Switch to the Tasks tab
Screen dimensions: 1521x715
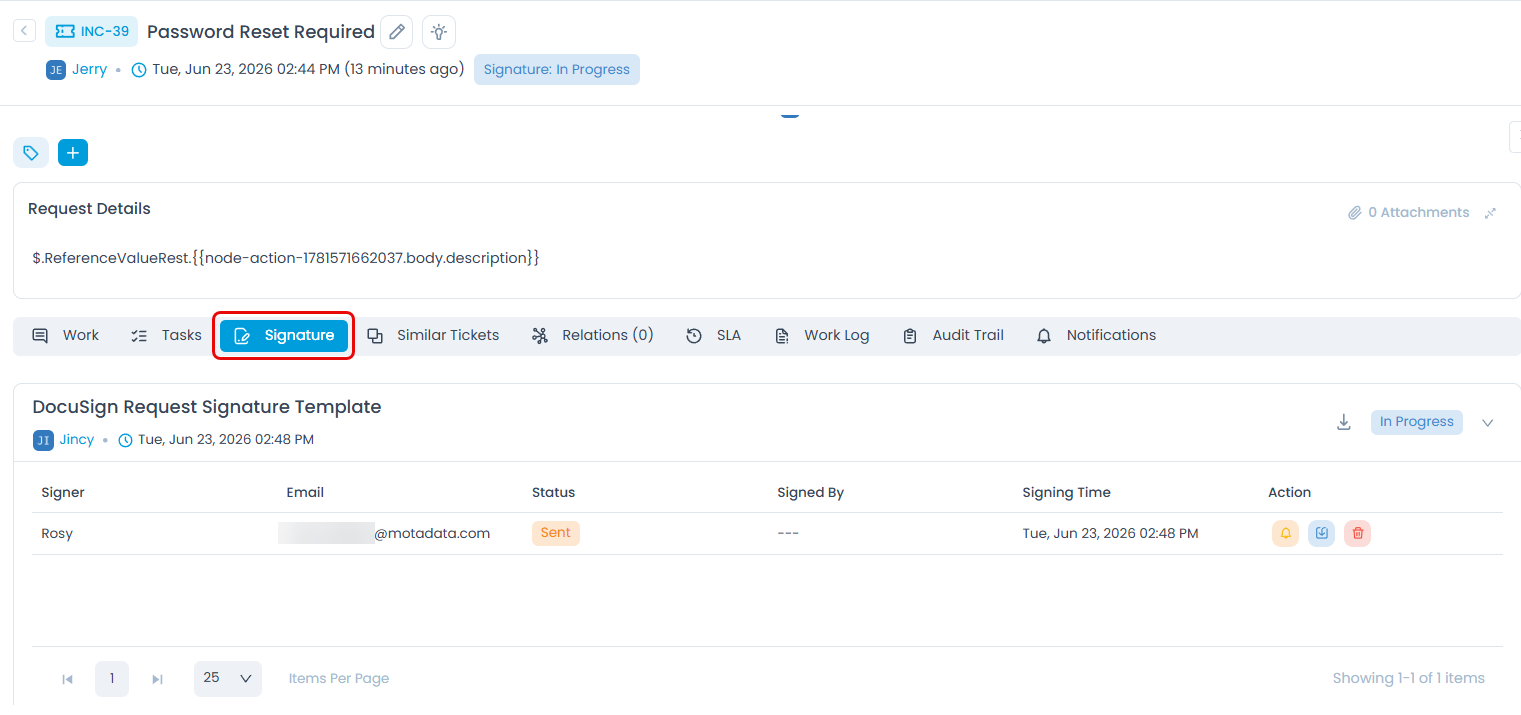click(167, 336)
